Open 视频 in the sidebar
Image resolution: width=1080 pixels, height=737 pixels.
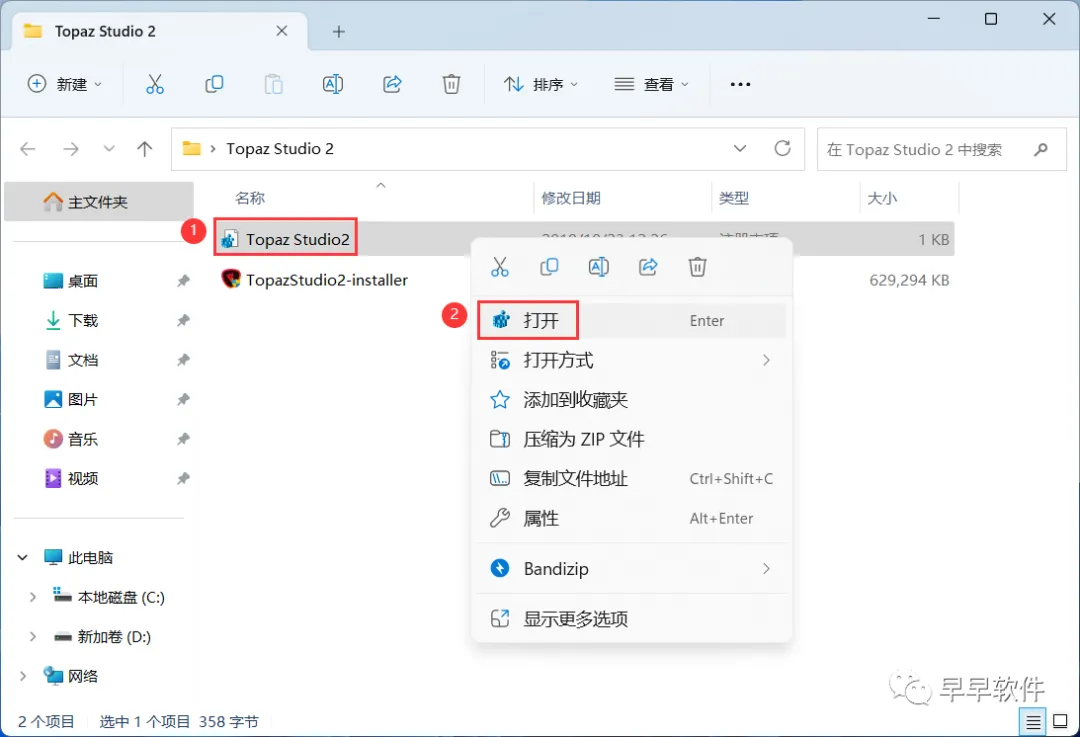pyautogui.click(x=83, y=478)
